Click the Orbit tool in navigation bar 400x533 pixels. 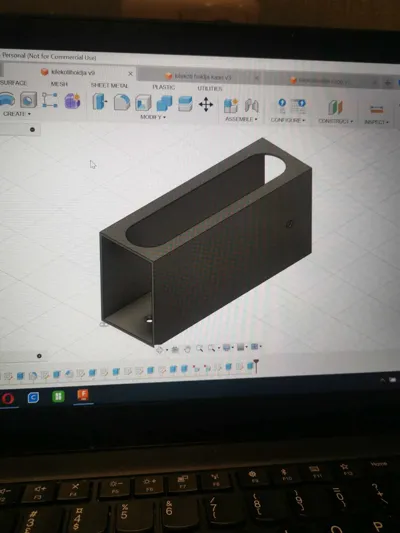click(159, 349)
